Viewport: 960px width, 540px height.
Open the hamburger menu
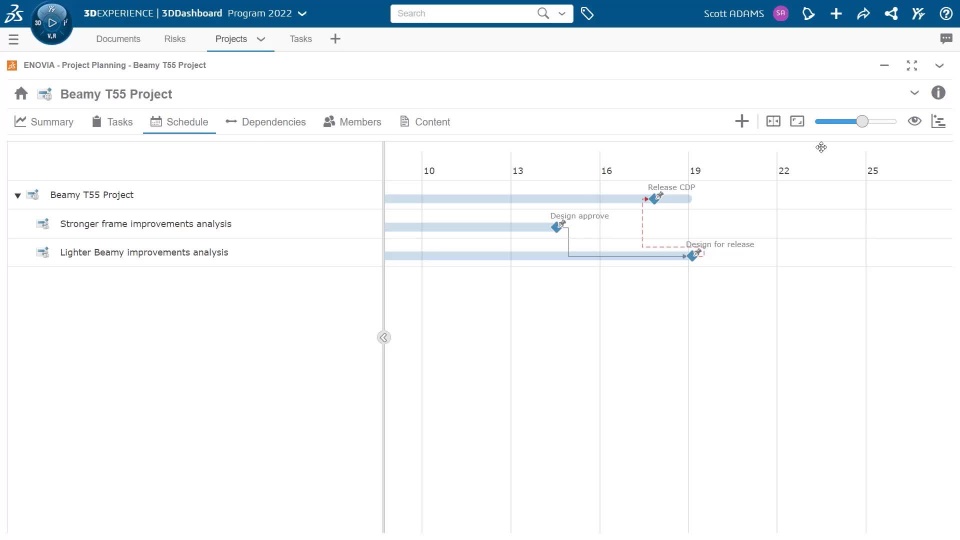[13, 39]
